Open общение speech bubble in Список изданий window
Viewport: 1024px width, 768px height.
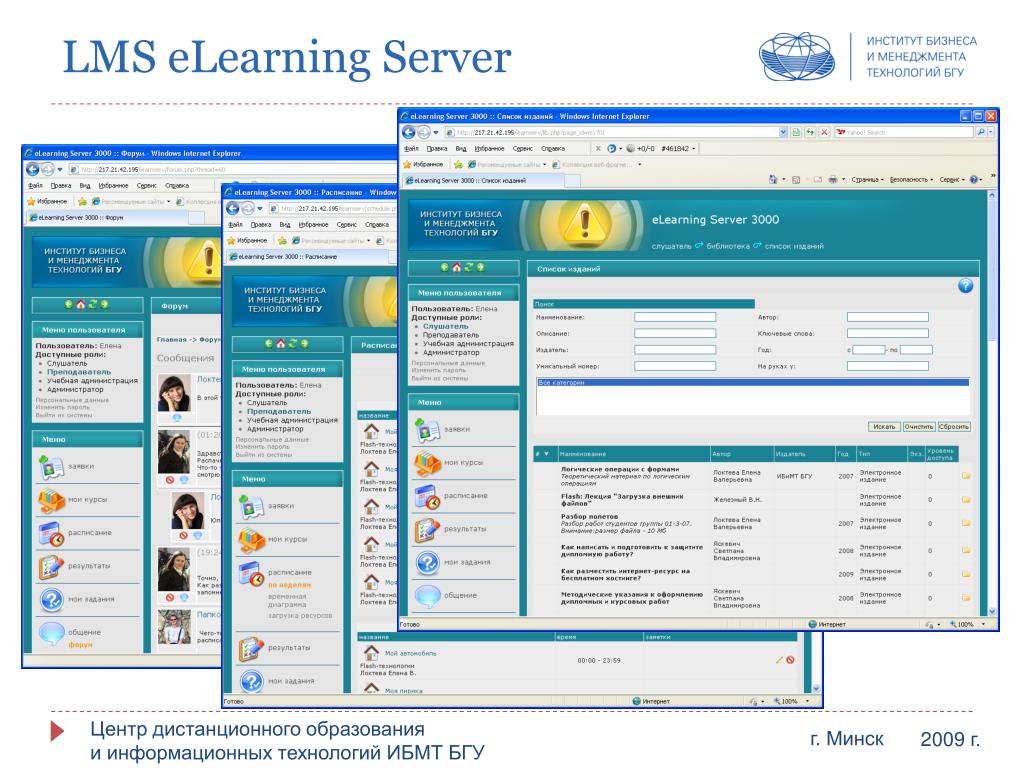428,596
